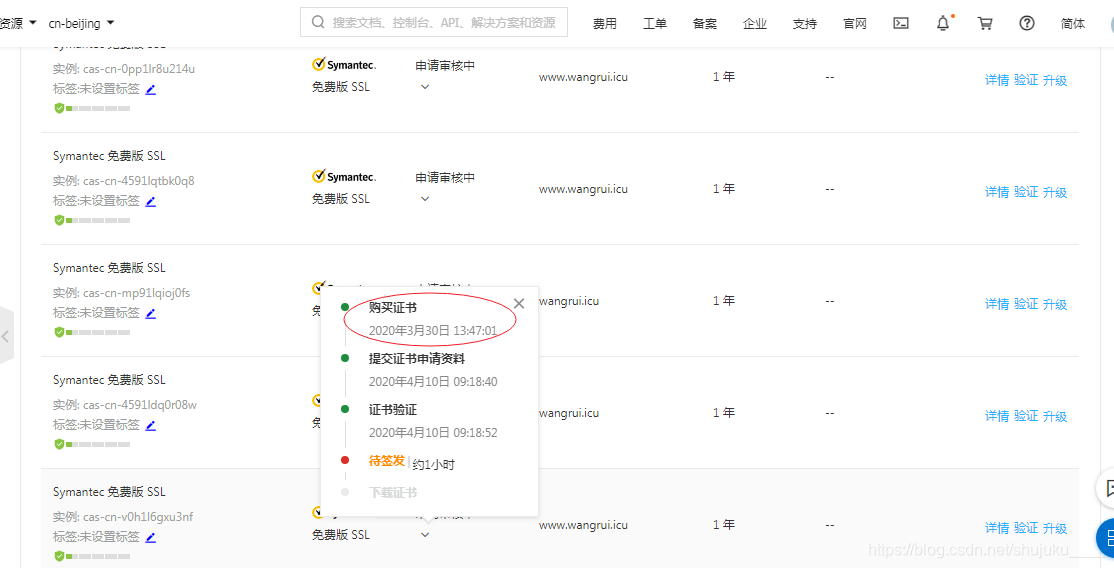Image resolution: width=1114 pixels, height=568 pixels.
Task: Click the 购买证书 step in popup
Action: [393, 308]
